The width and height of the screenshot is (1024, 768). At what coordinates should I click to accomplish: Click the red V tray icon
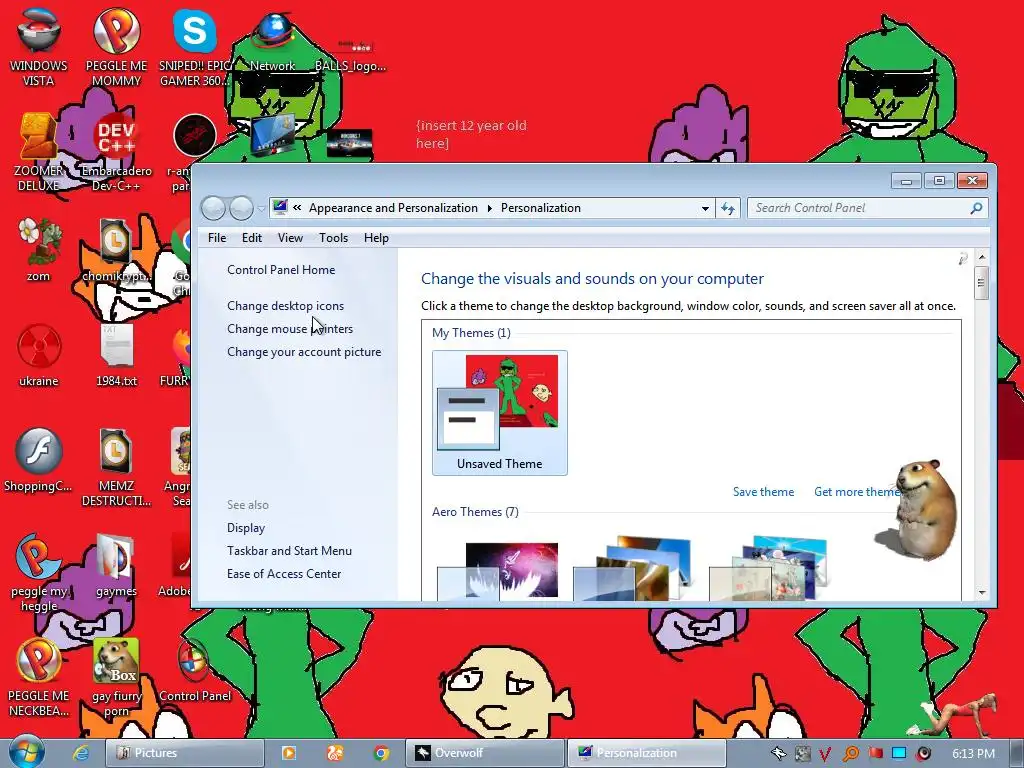tap(825, 754)
